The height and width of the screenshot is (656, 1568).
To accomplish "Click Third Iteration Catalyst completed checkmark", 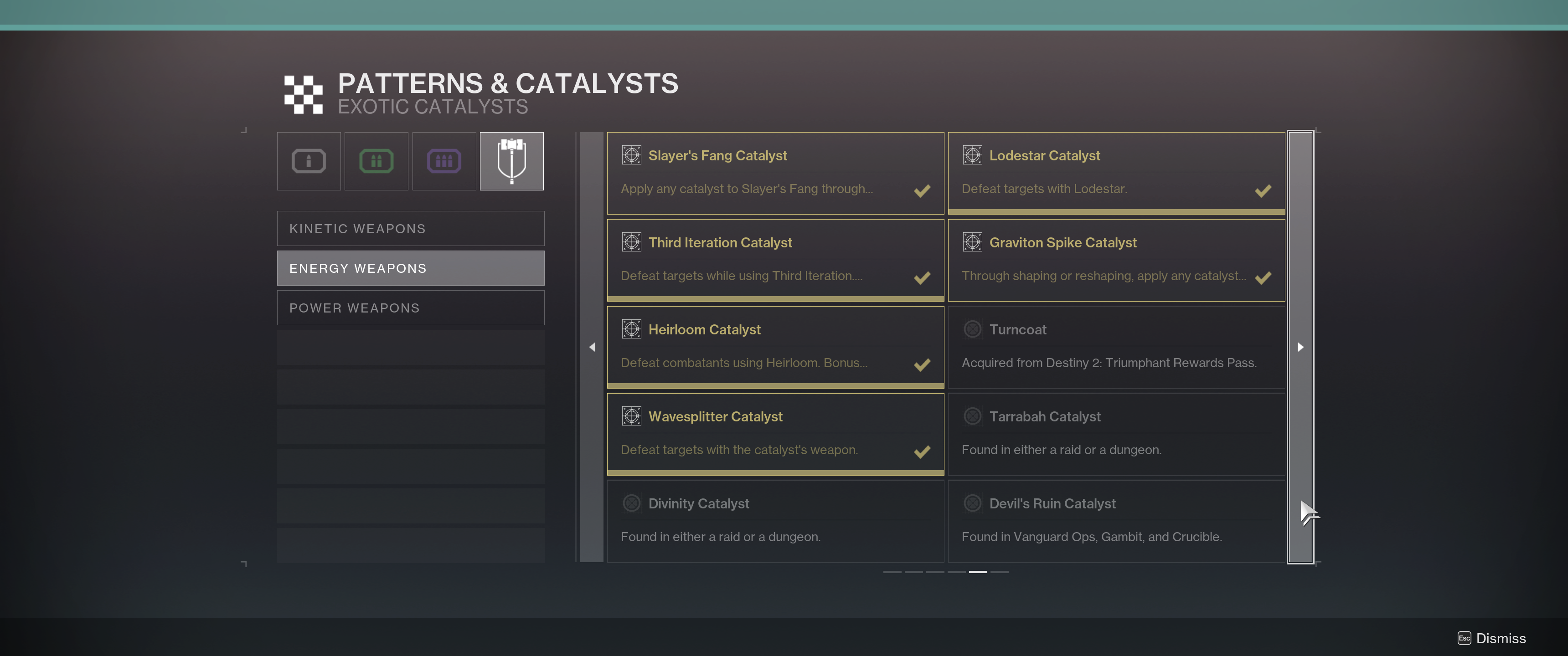I will tap(922, 277).
